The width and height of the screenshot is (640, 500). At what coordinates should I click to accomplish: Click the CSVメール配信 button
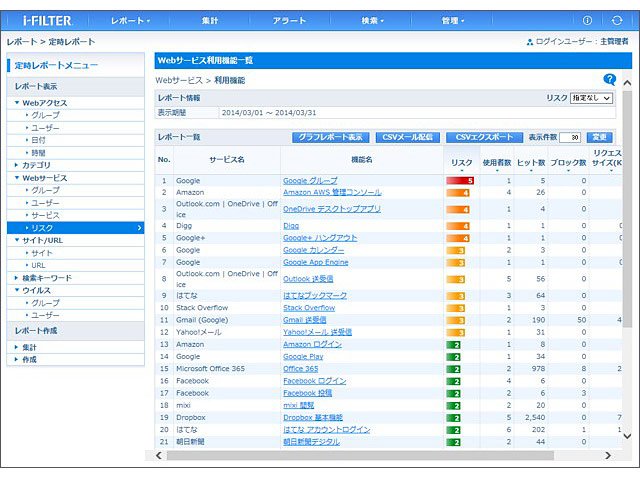point(407,138)
